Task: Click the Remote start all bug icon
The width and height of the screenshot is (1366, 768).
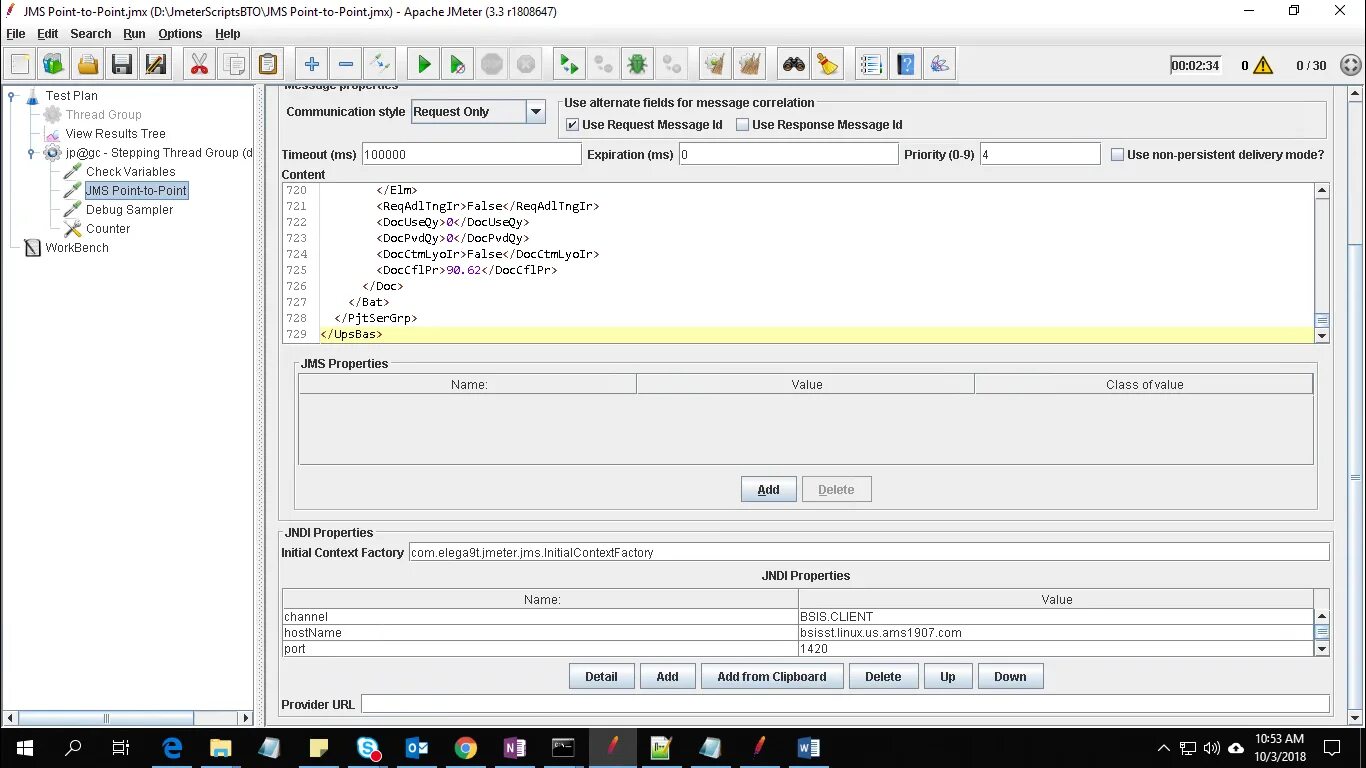Action: (x=636, y=65)
